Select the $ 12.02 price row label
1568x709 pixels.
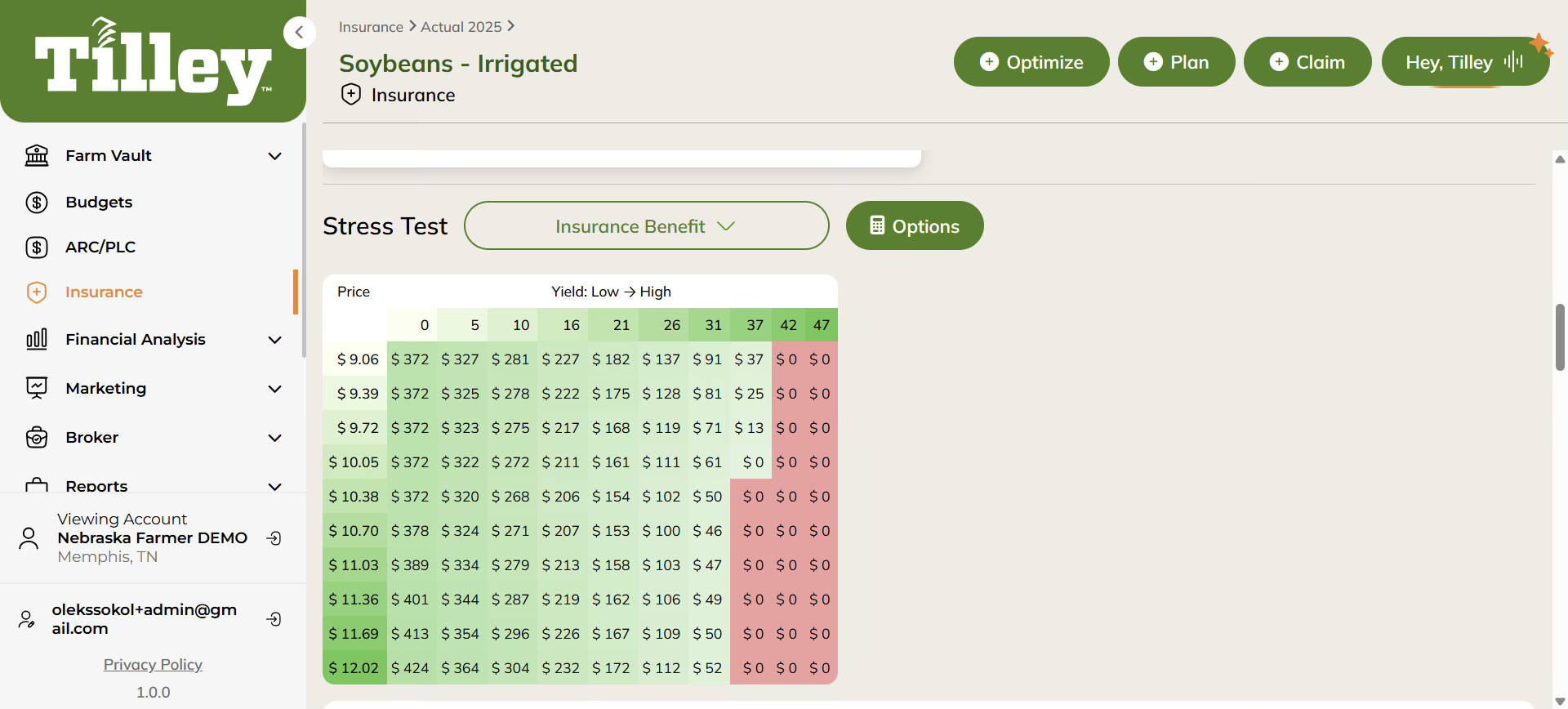point(355,667)
